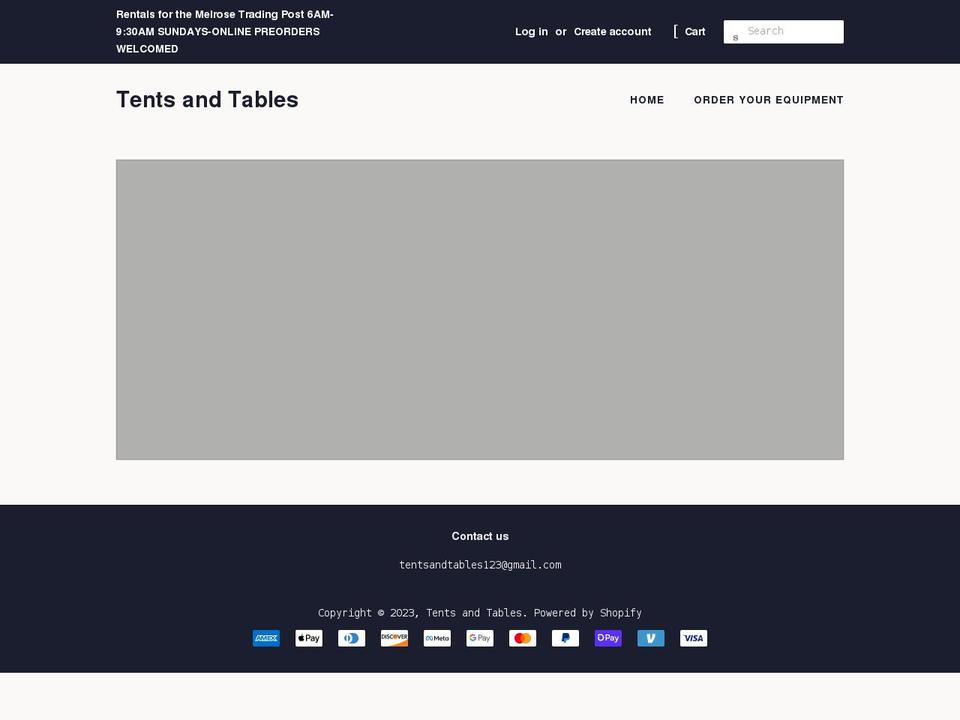This screenshot has width=960, height=720.
Task: Click the Discover payment icon
Action: 394,638
